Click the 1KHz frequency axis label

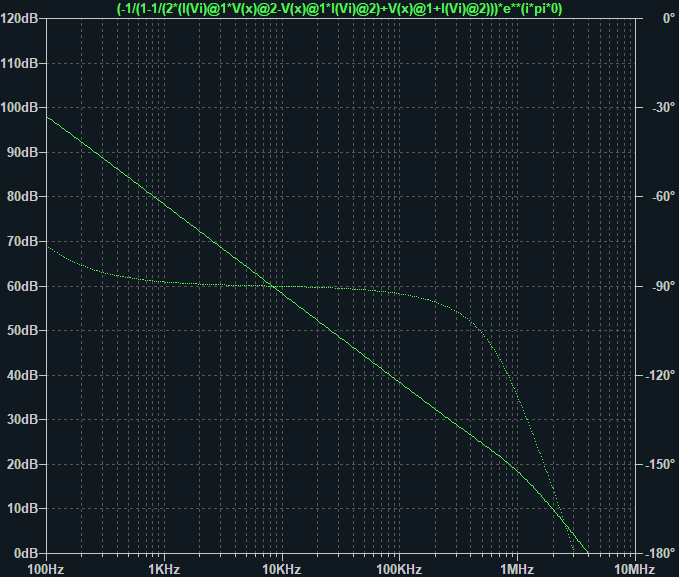(x=164, y=569)
